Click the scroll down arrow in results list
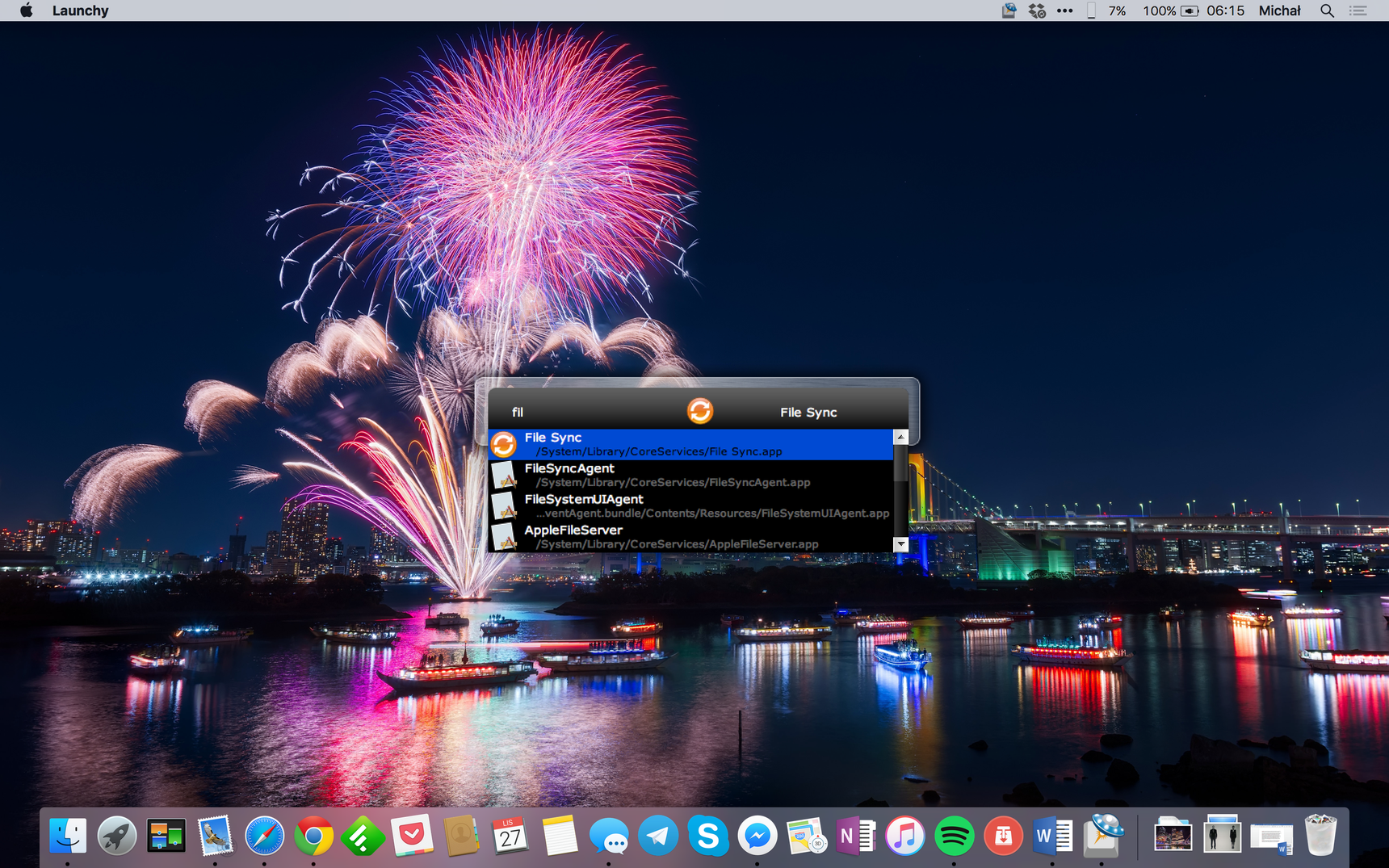 900,544
